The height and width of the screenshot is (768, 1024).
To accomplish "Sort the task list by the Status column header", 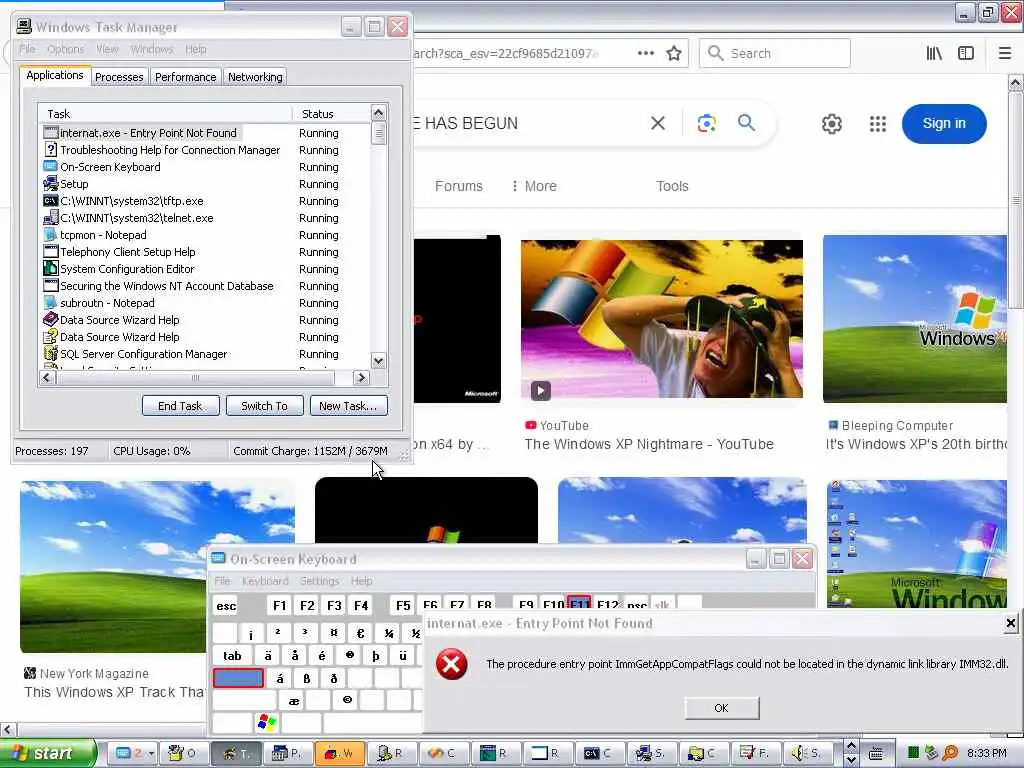I will click(331, 114).
